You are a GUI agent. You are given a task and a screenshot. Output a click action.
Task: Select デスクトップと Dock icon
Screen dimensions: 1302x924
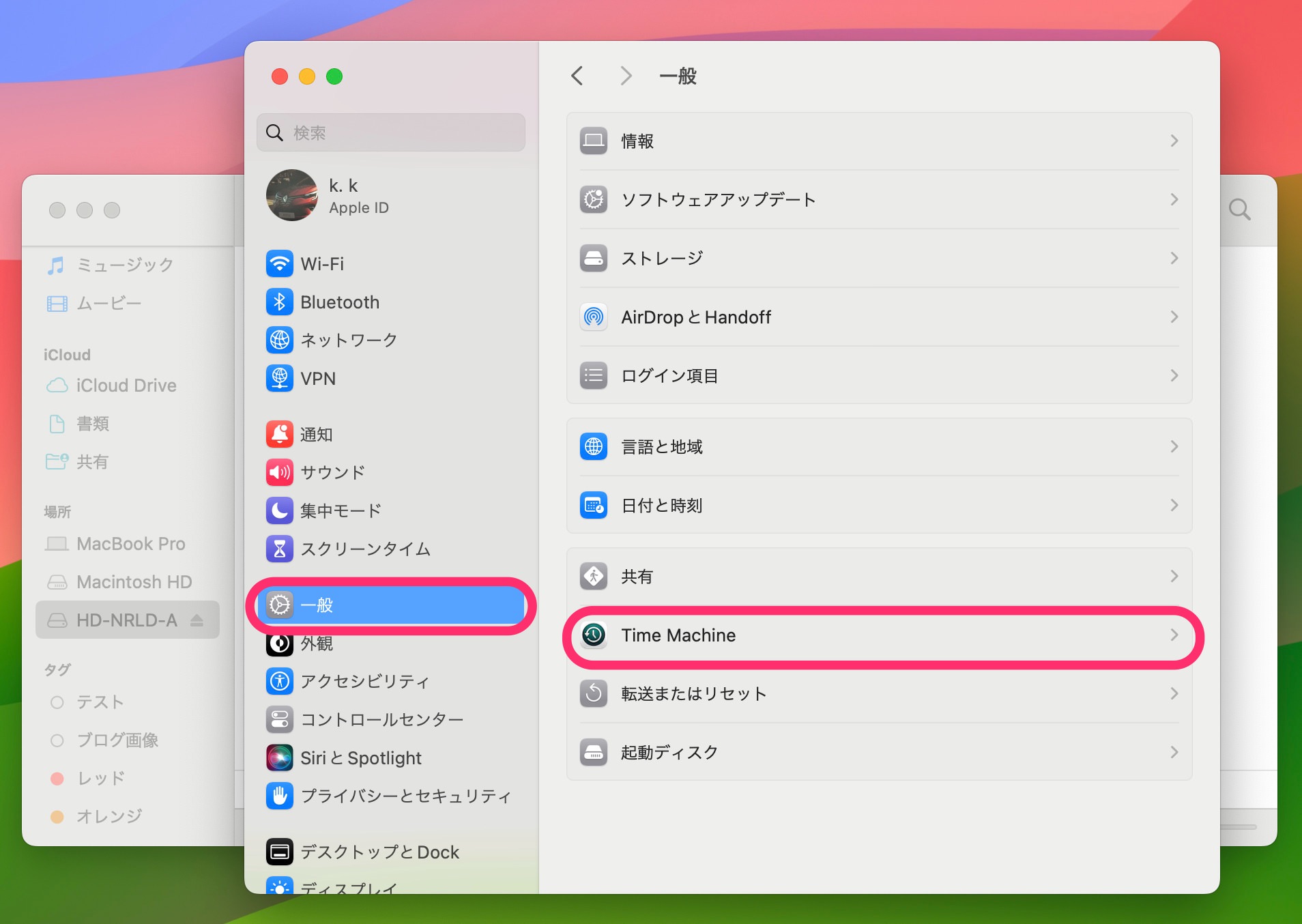point(280,852)
